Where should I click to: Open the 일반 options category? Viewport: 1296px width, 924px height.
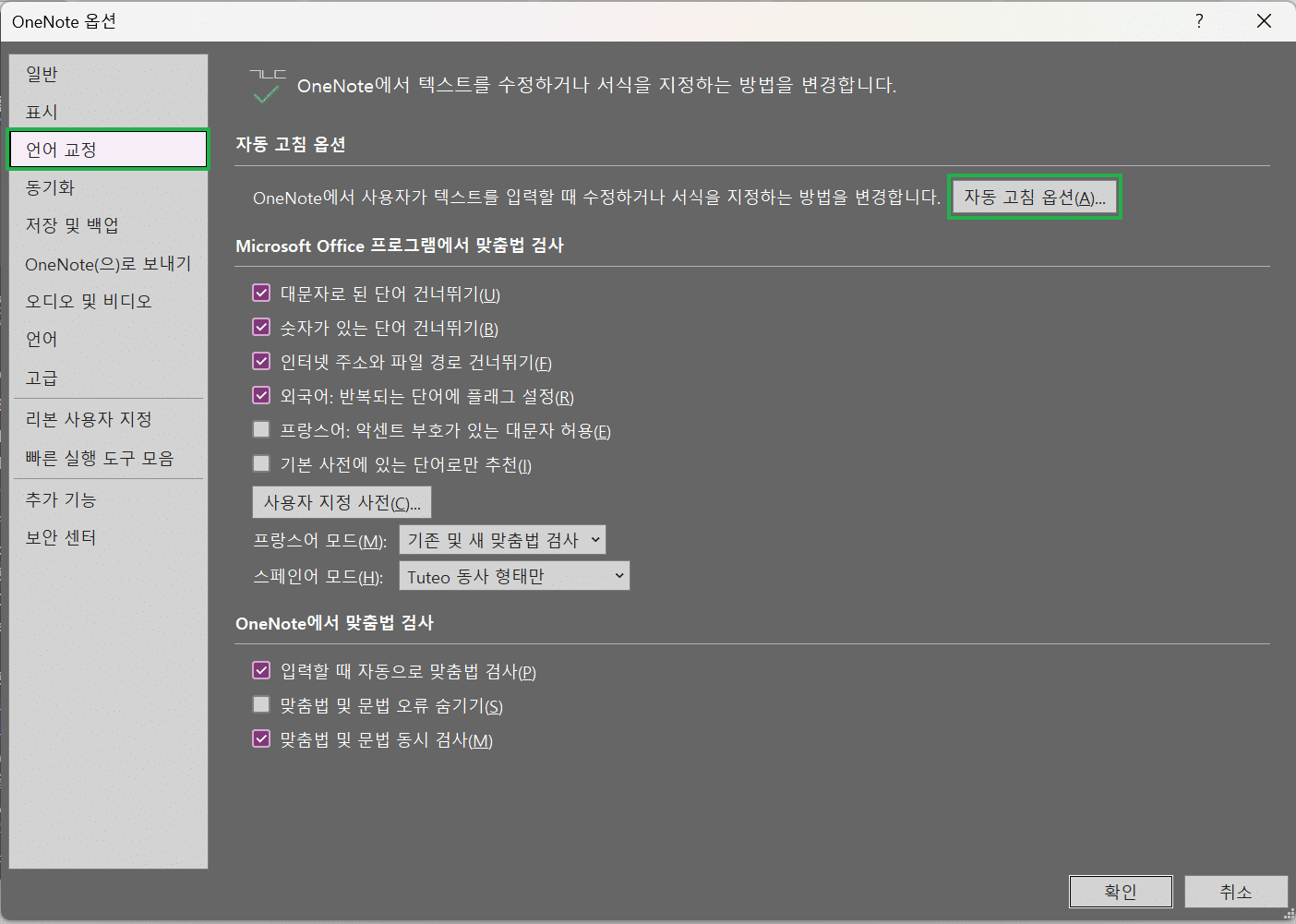(108, 74)
